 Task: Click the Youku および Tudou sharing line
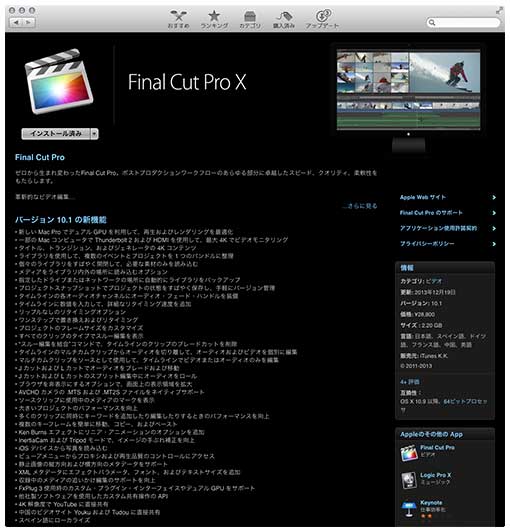click(x=88, y=512)
